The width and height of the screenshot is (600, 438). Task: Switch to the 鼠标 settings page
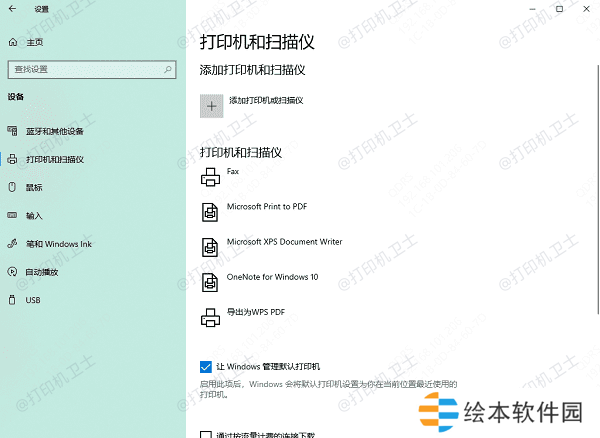34,187
